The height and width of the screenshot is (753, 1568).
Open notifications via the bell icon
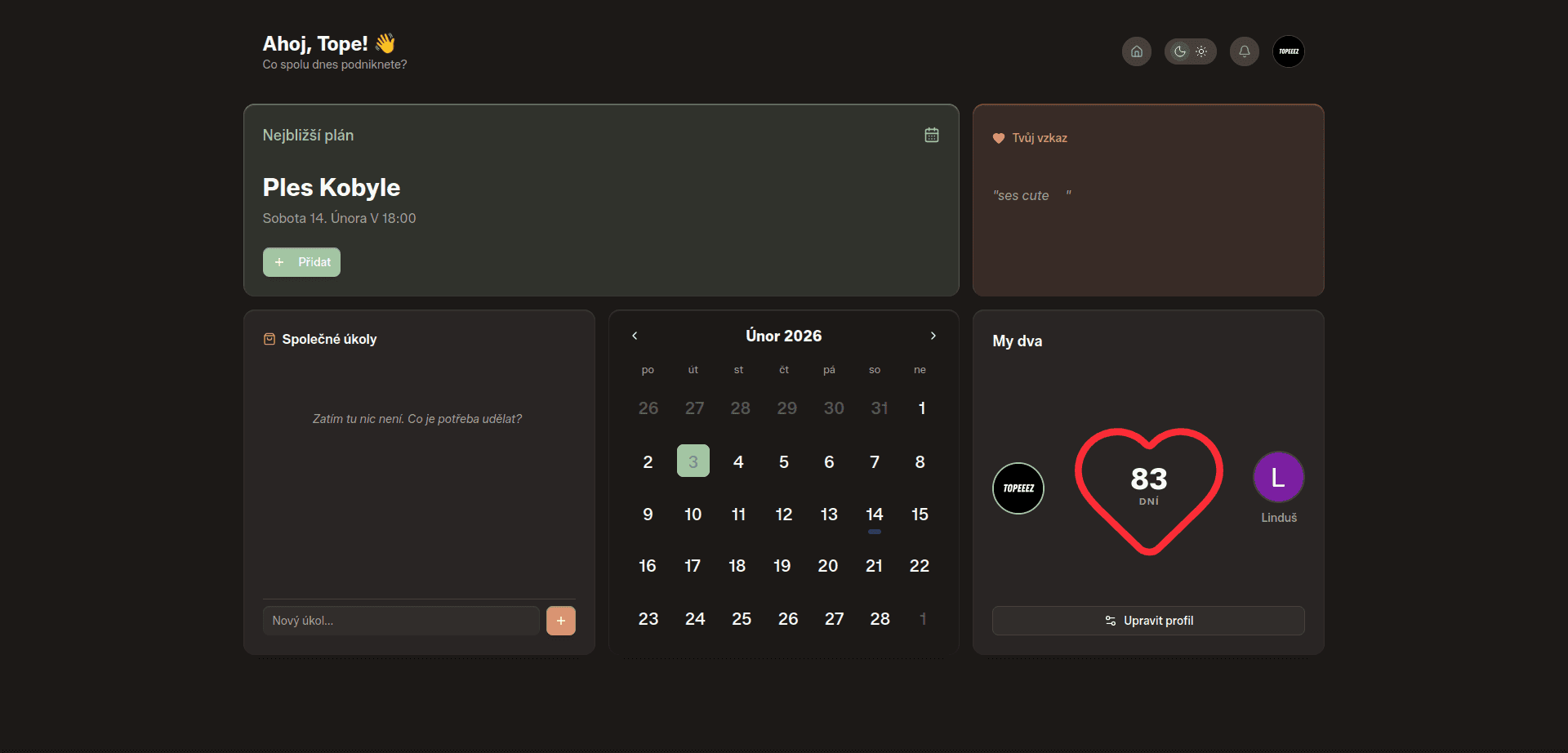(1244, 51)
